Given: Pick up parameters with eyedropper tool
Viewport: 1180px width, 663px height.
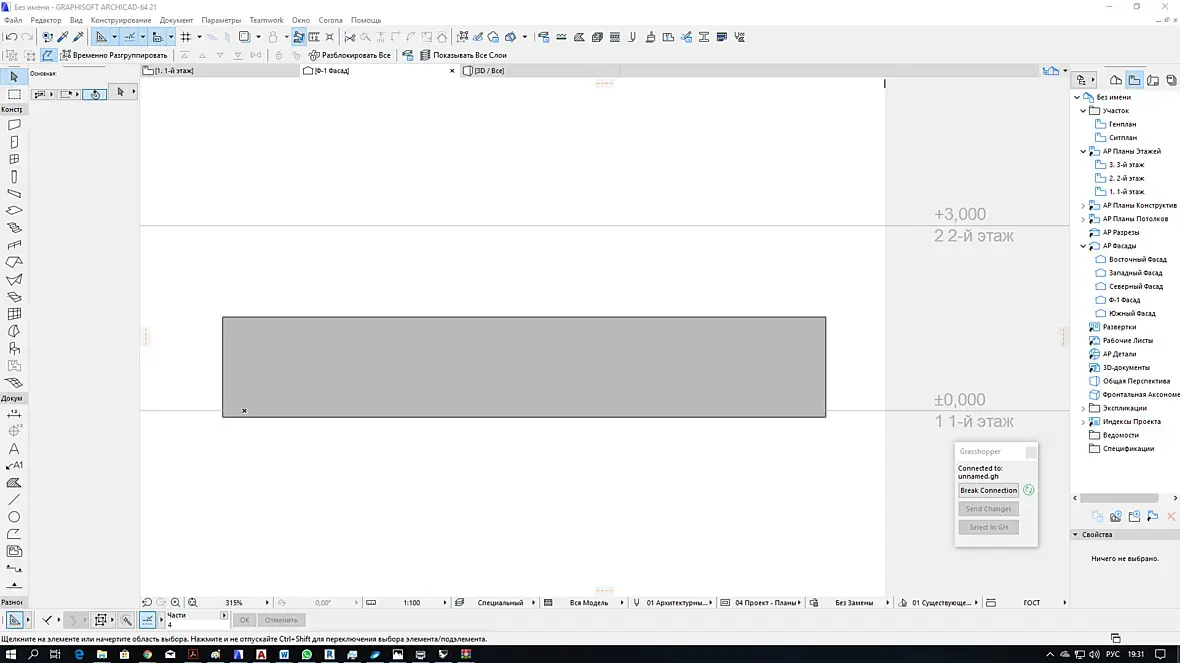Looking at the screenshot, I should point(63,37).
